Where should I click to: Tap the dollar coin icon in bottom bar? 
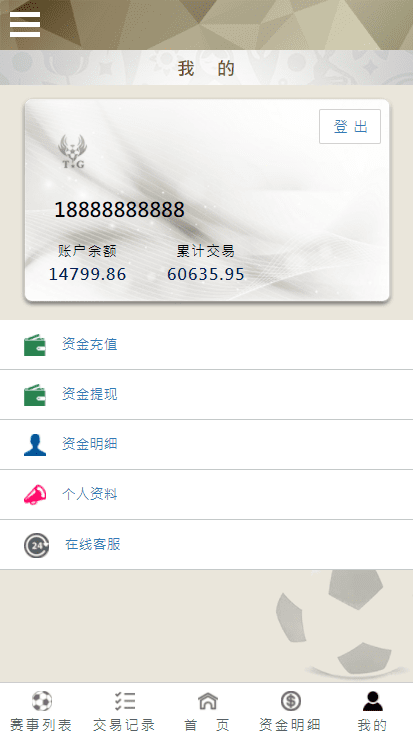[x=291, y=701]
